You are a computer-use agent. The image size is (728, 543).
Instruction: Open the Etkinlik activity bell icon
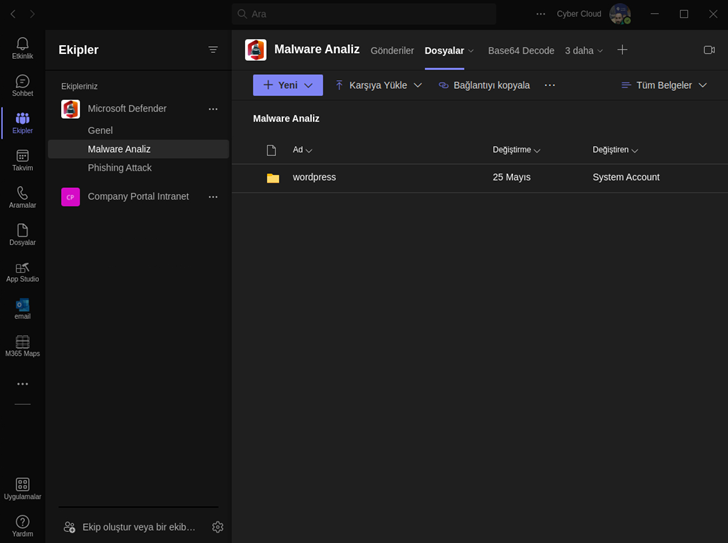pyautogui.click(x=22, y=48)
